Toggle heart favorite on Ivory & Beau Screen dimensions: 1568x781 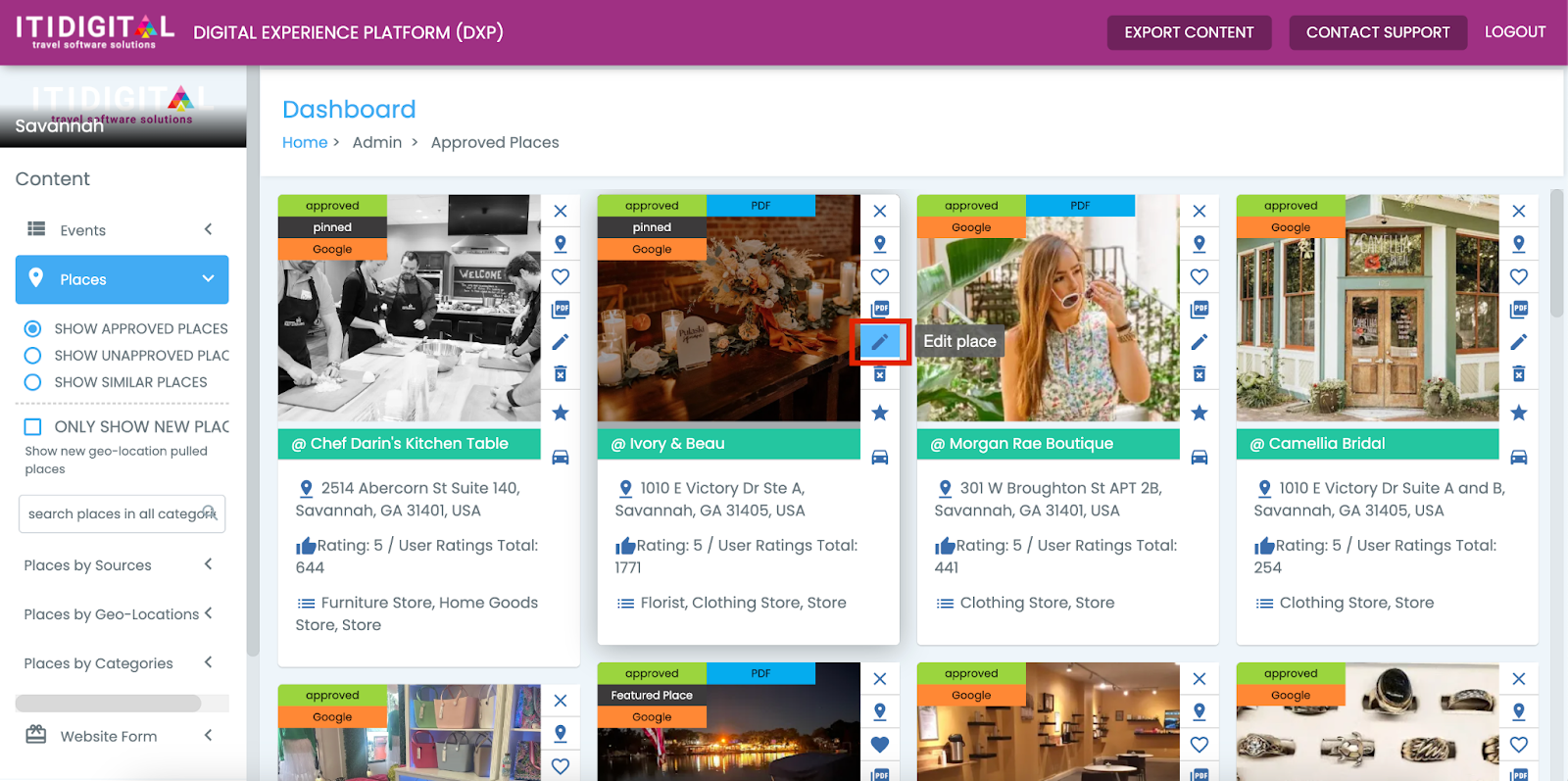(880, 276)
